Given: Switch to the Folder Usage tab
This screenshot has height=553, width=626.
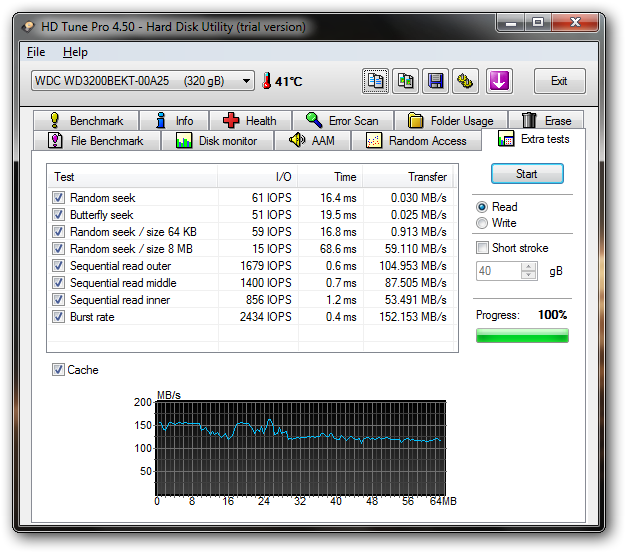Looking at the screenshot, I should 451,121.
